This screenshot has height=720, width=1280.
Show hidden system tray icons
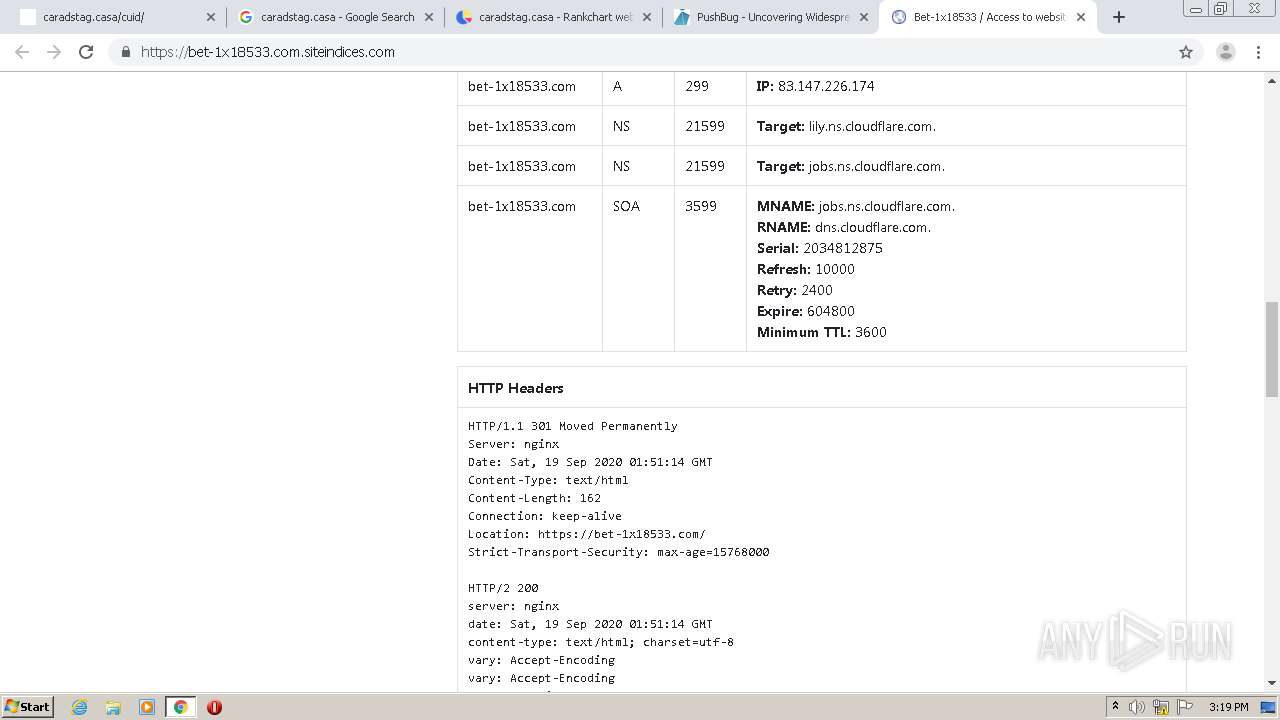click(x=1115, y=706)
